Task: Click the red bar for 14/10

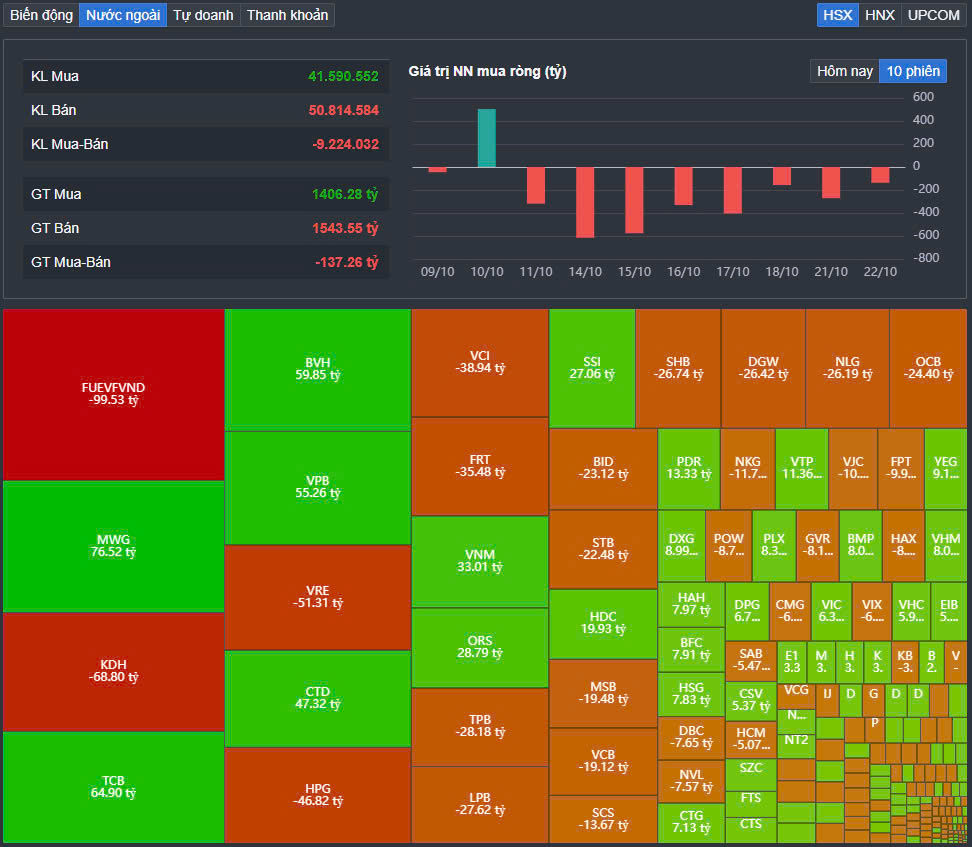Action: tap(585, 203)
